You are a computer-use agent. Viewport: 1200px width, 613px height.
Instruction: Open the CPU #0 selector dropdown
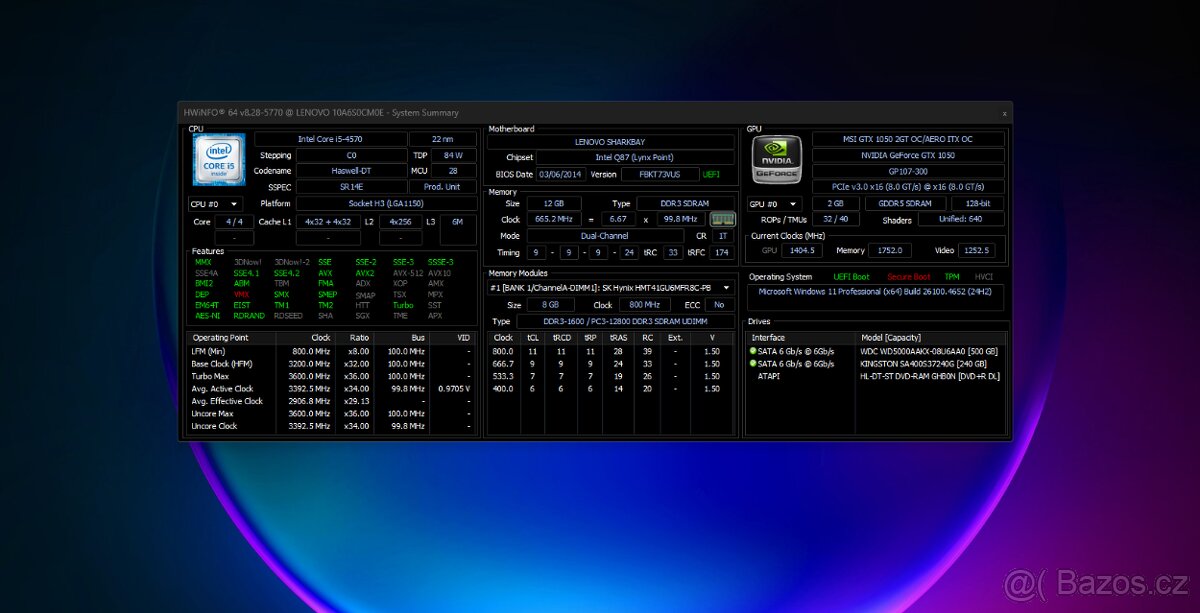click(x=215, y=204)
